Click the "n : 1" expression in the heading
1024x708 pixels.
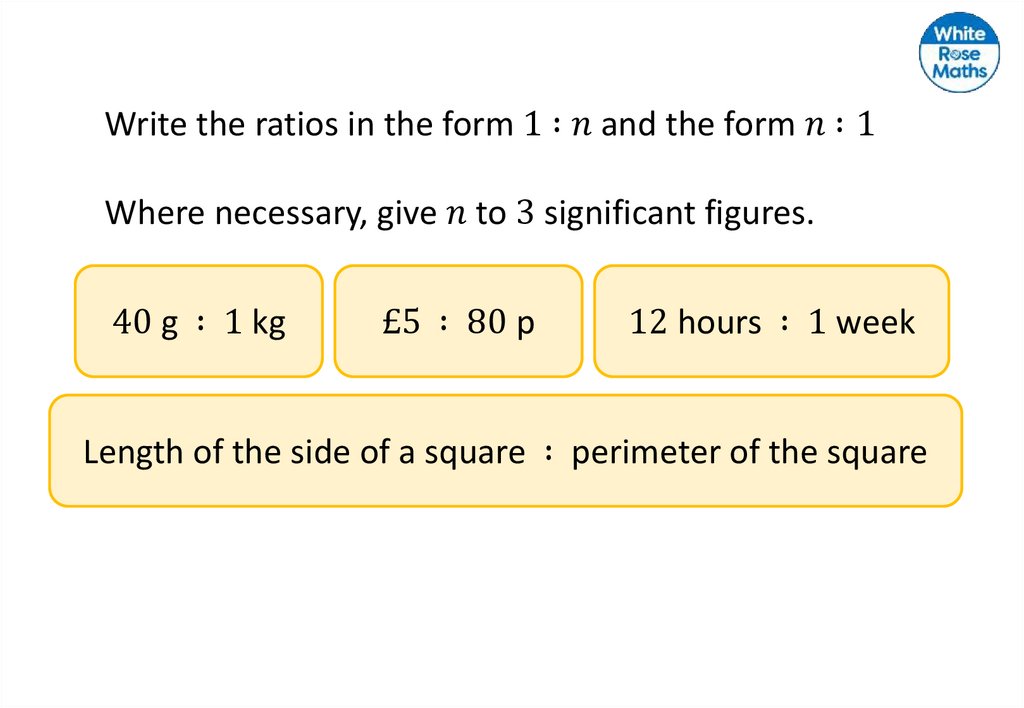click(x=838, y=126)
